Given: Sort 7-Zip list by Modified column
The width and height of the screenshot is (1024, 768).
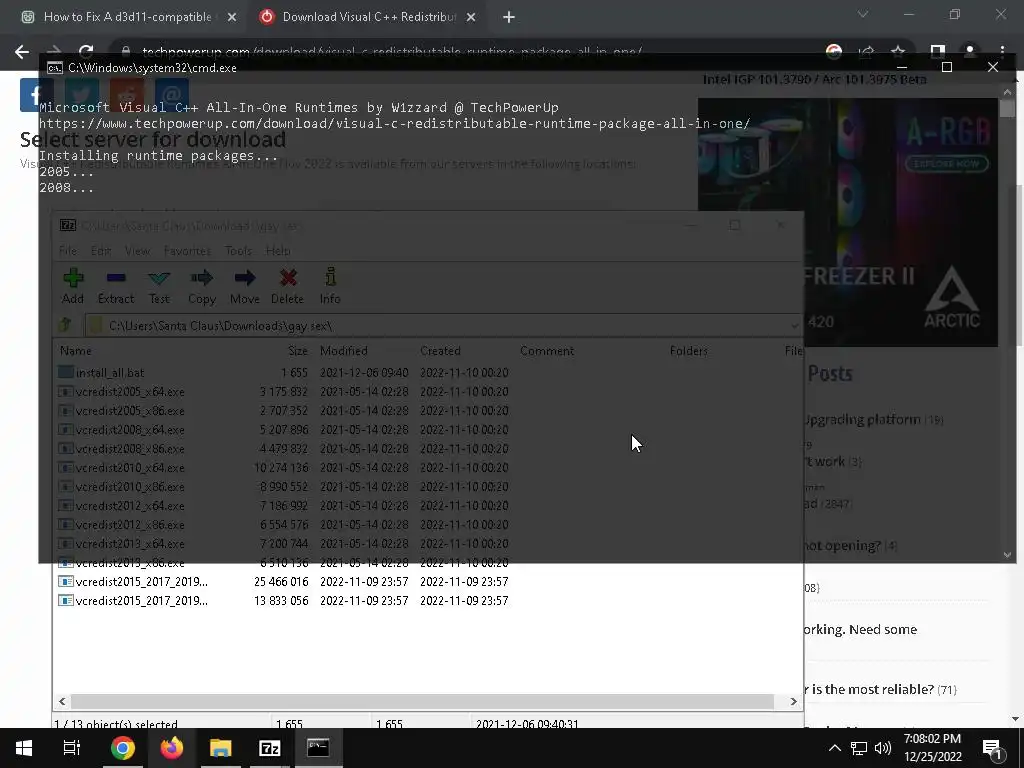Looking at the screenshot, I should click(x=344, y=351).
